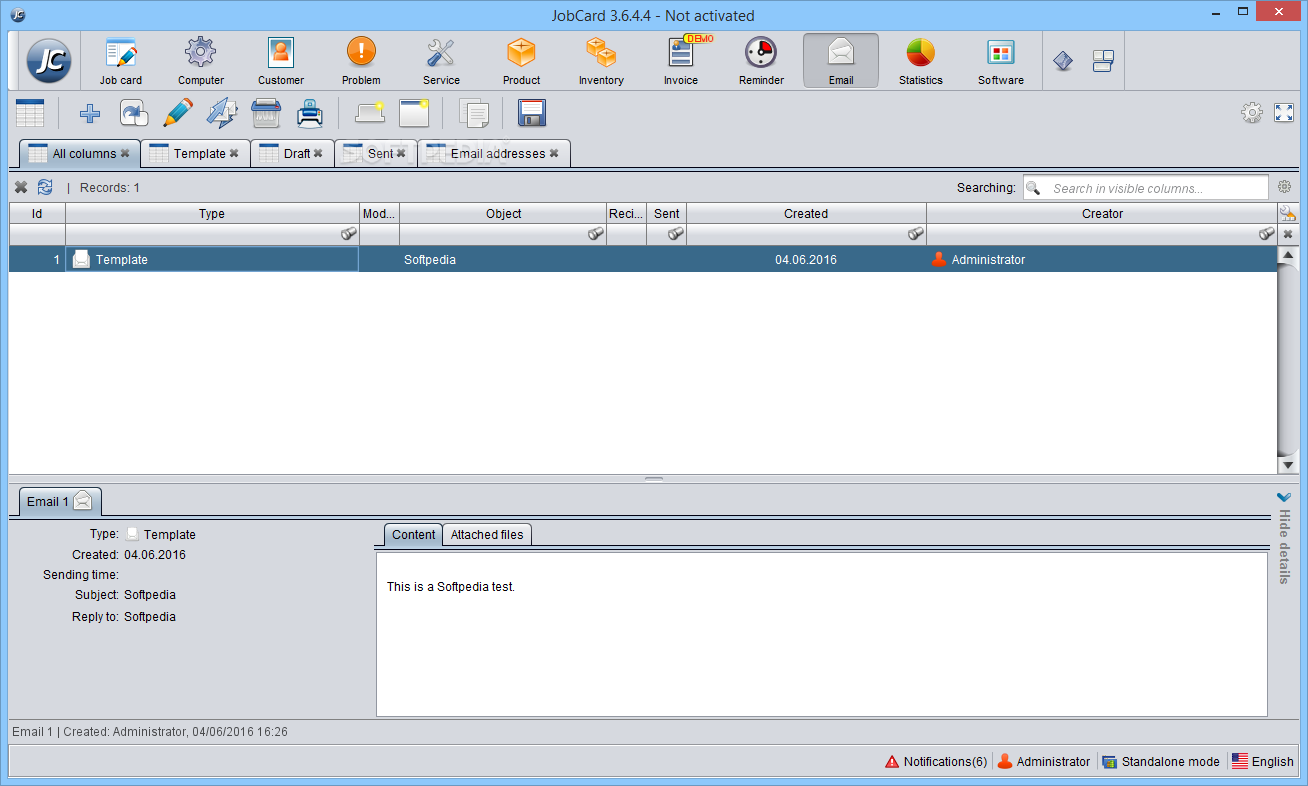The image size is (1308, 786).
Task: Click the diamond icon after Software
Action: tap(1063, 61)
